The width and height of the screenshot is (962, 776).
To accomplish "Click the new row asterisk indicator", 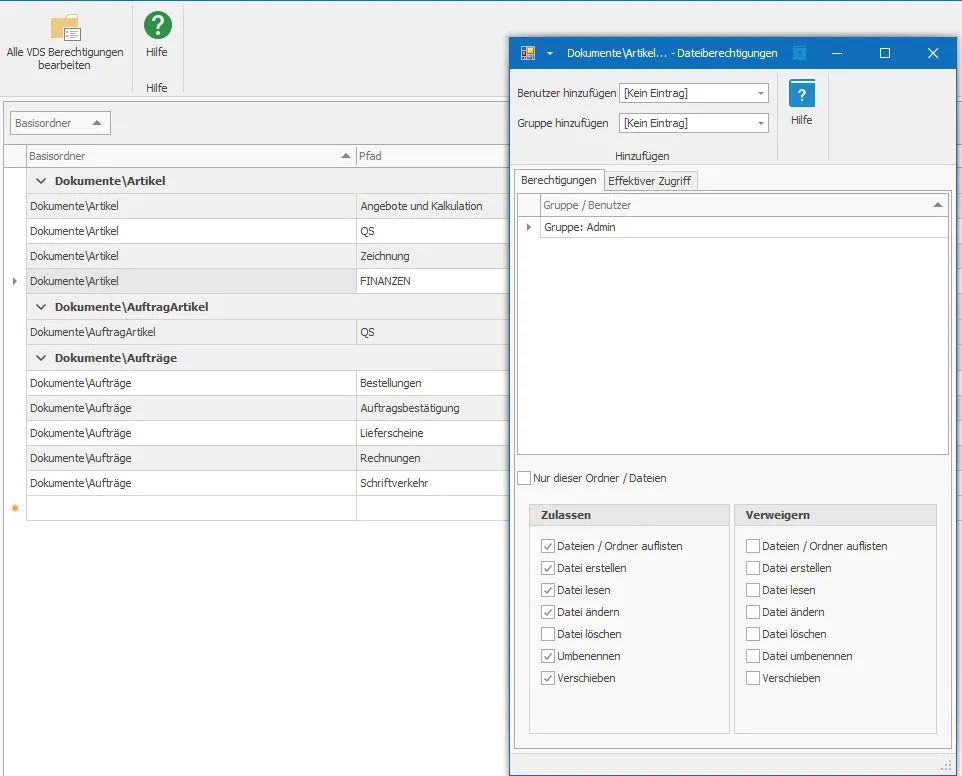I will tap(15, 508).
